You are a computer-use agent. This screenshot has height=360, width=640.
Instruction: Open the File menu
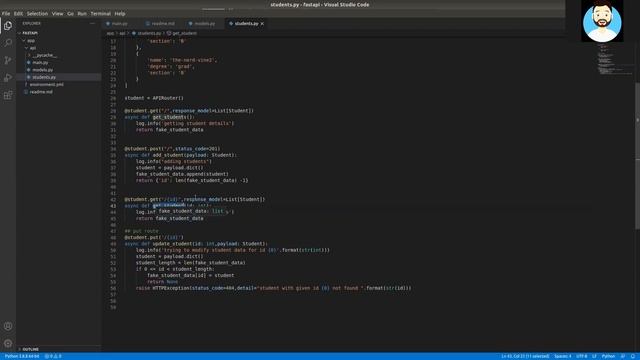pyautogui.click(x=6, y=13)
